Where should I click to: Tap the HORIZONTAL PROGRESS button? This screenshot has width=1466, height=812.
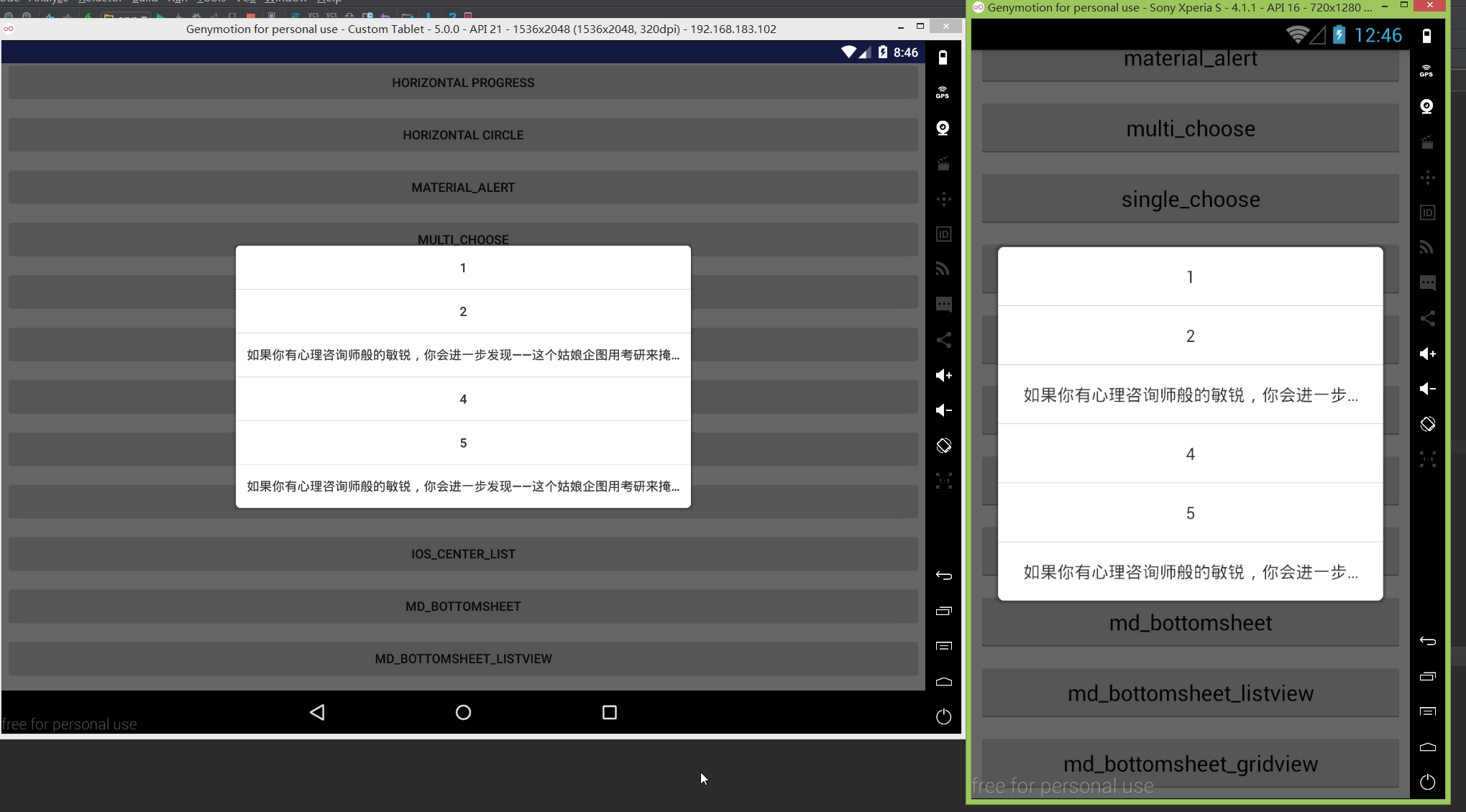pyautogui.click(x=463, y=83)
